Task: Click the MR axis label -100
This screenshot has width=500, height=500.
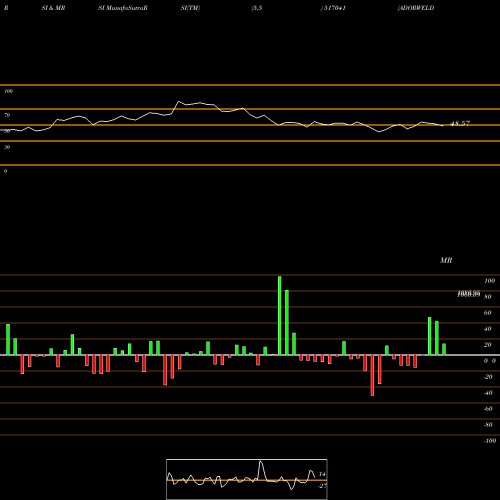Action: pos(490,441)
